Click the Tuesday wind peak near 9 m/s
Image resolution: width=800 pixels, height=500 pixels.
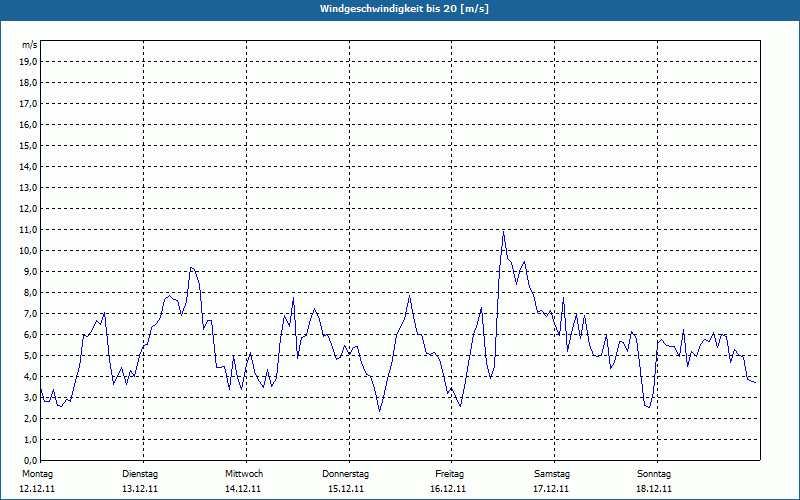(191, 267)
